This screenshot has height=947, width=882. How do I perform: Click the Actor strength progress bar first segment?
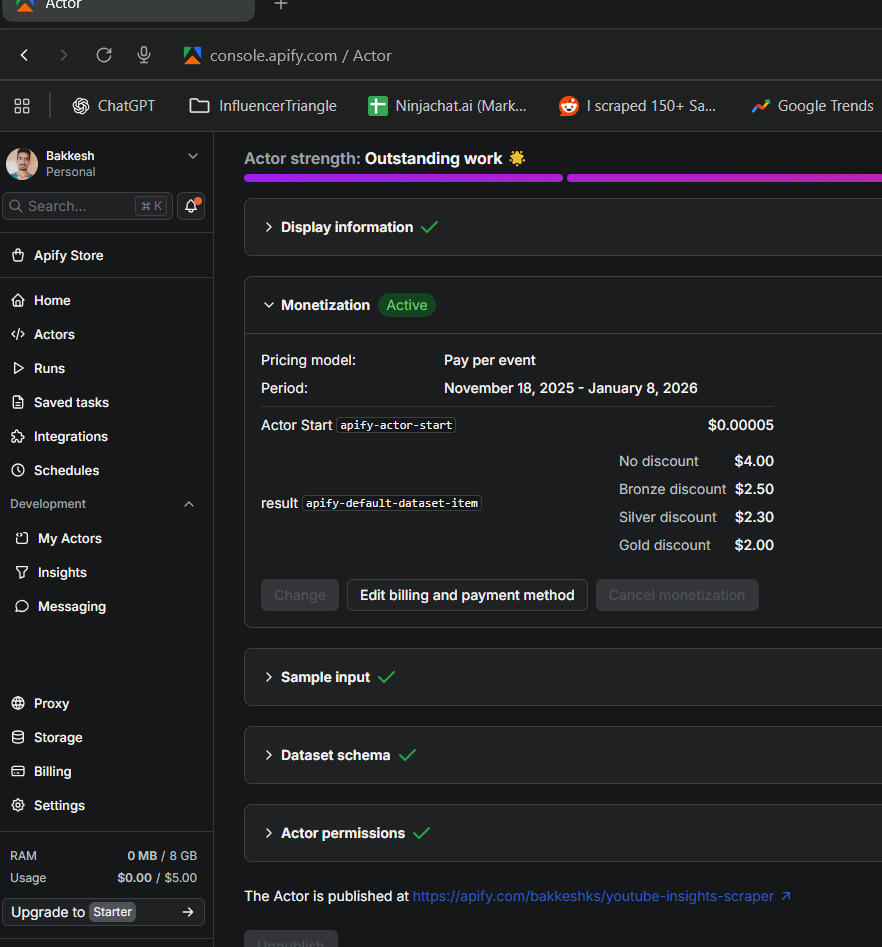[x=403, y=178]
